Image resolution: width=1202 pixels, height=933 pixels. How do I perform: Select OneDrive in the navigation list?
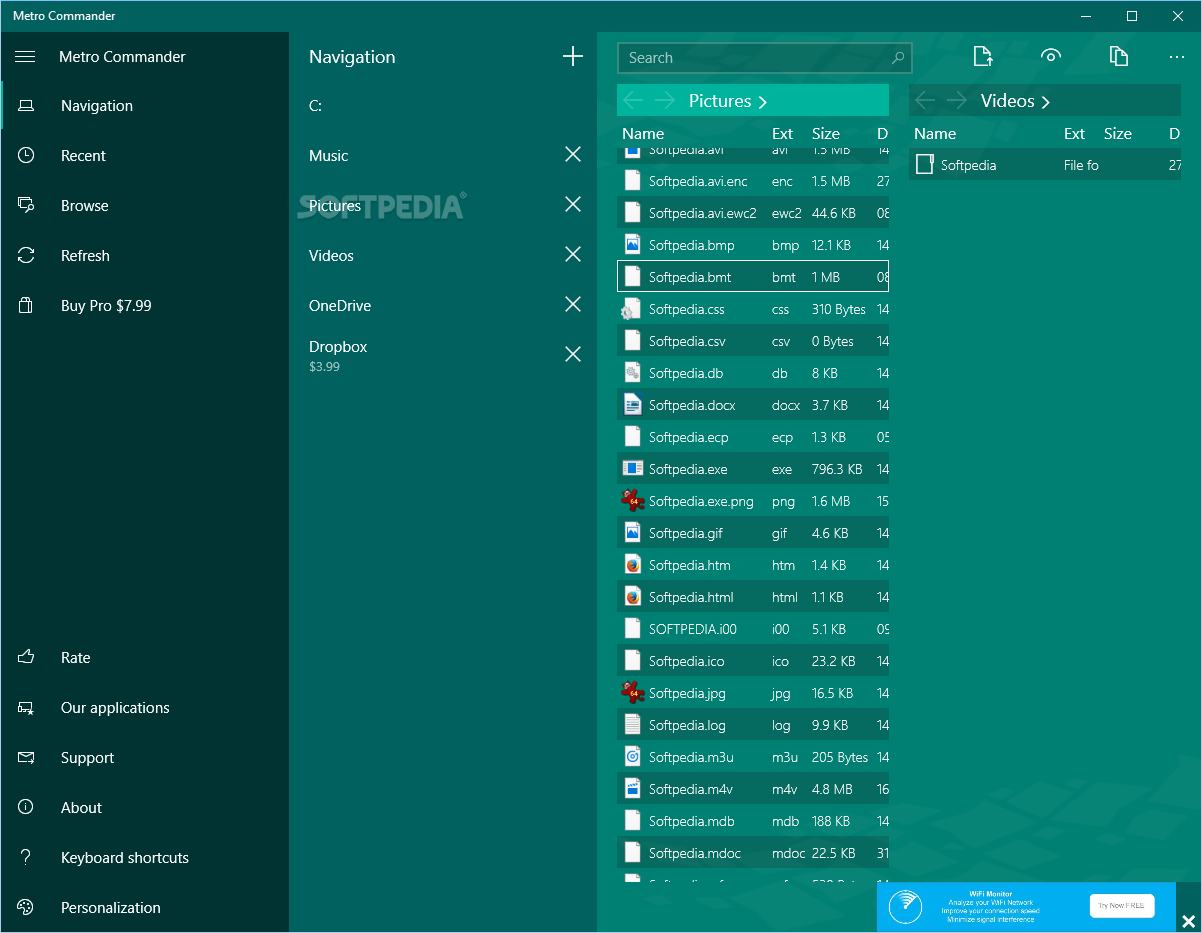click(x=340, y=306)
